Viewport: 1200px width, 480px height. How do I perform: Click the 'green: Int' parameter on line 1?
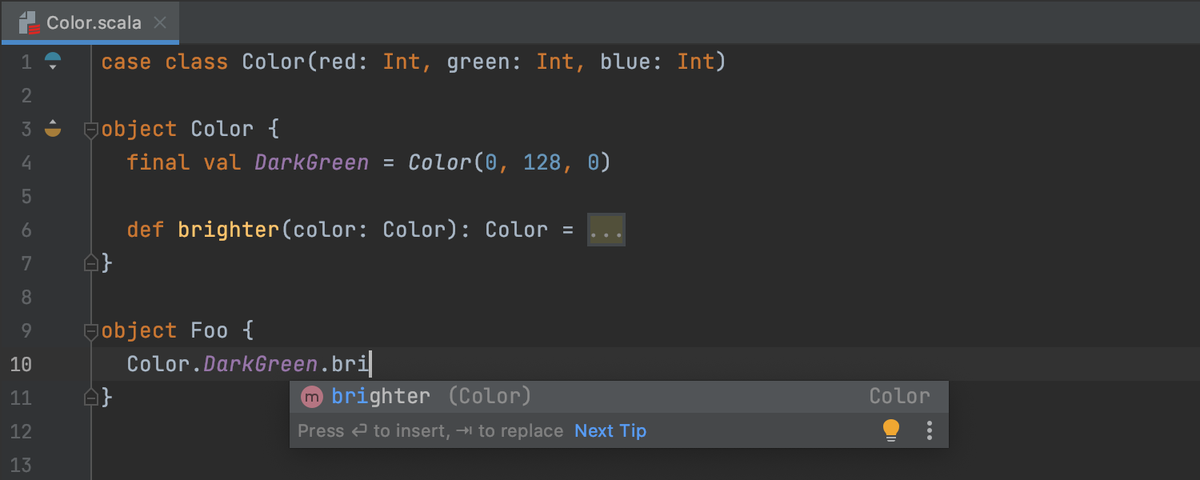click(510, 62)
